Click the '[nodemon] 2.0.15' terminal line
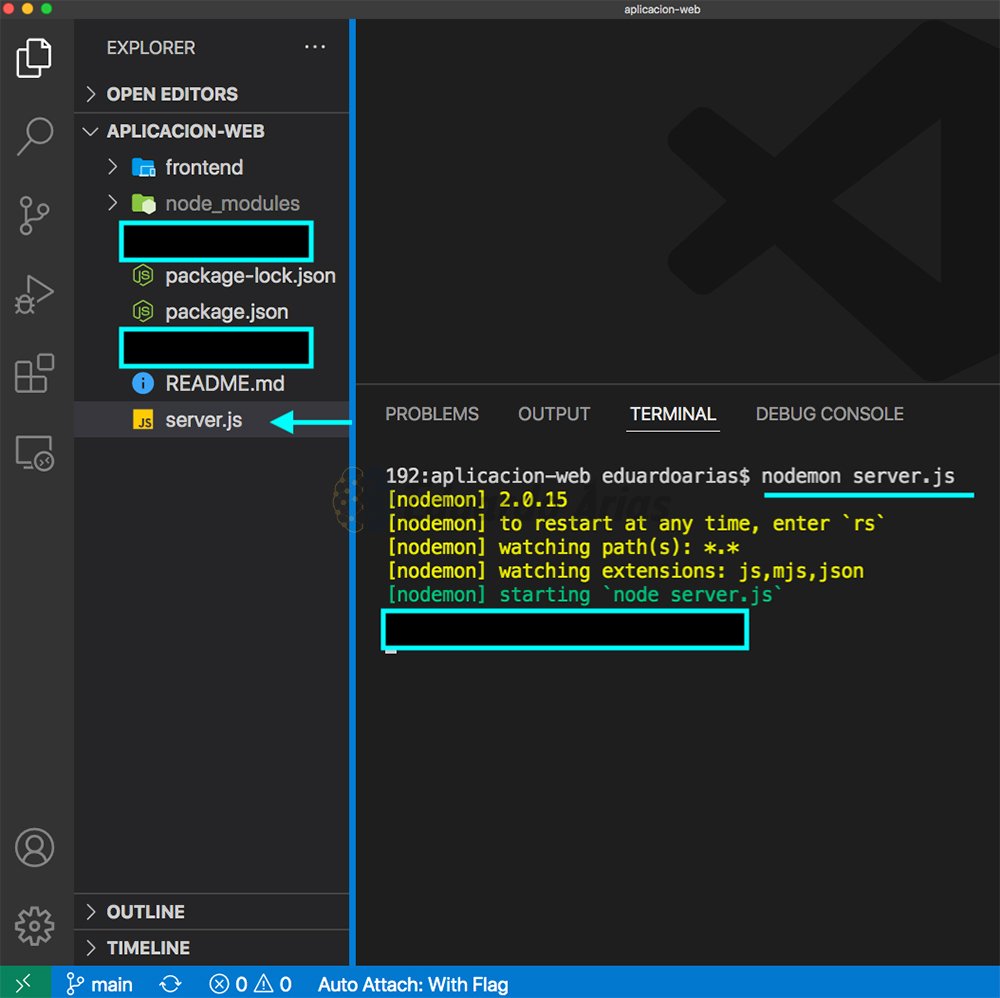The height and width of the screenshot is (998, 1000). (477, 499)
